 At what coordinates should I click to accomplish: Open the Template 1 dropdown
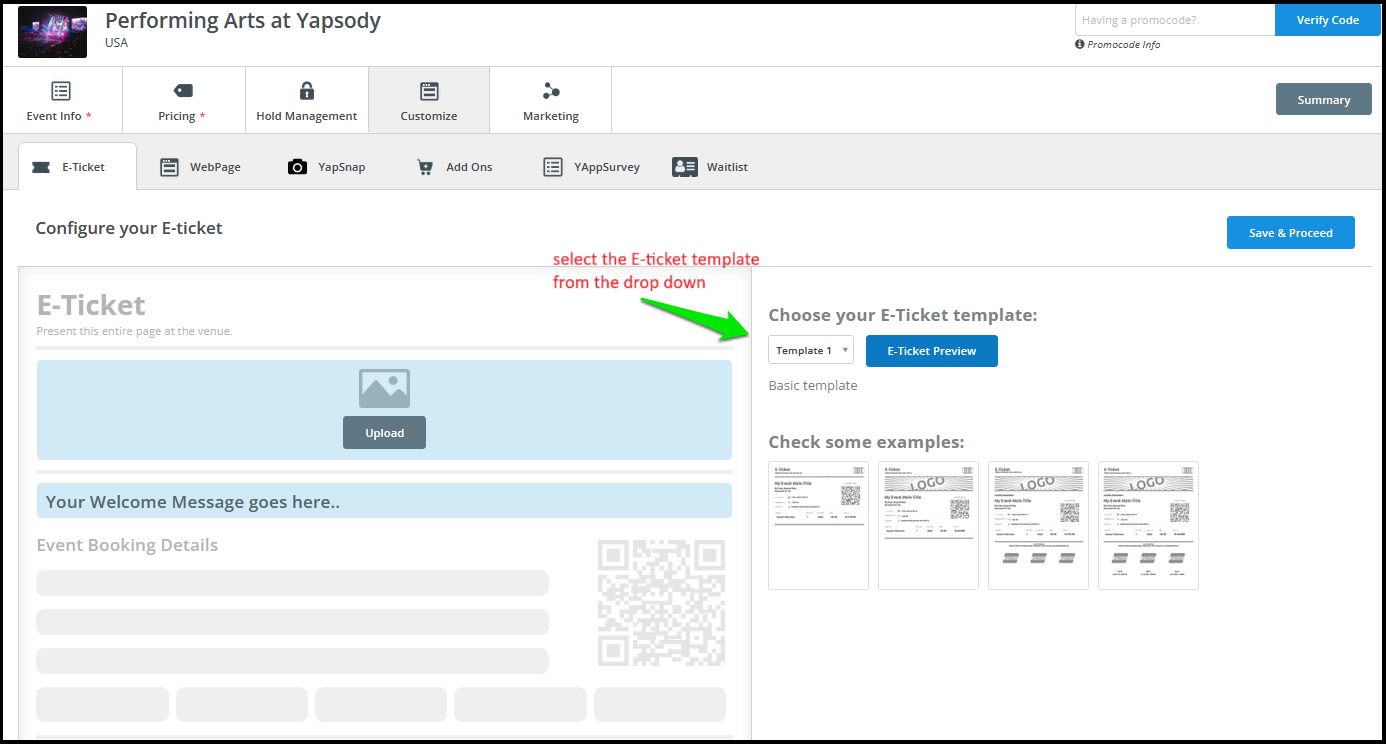[811, 350]
